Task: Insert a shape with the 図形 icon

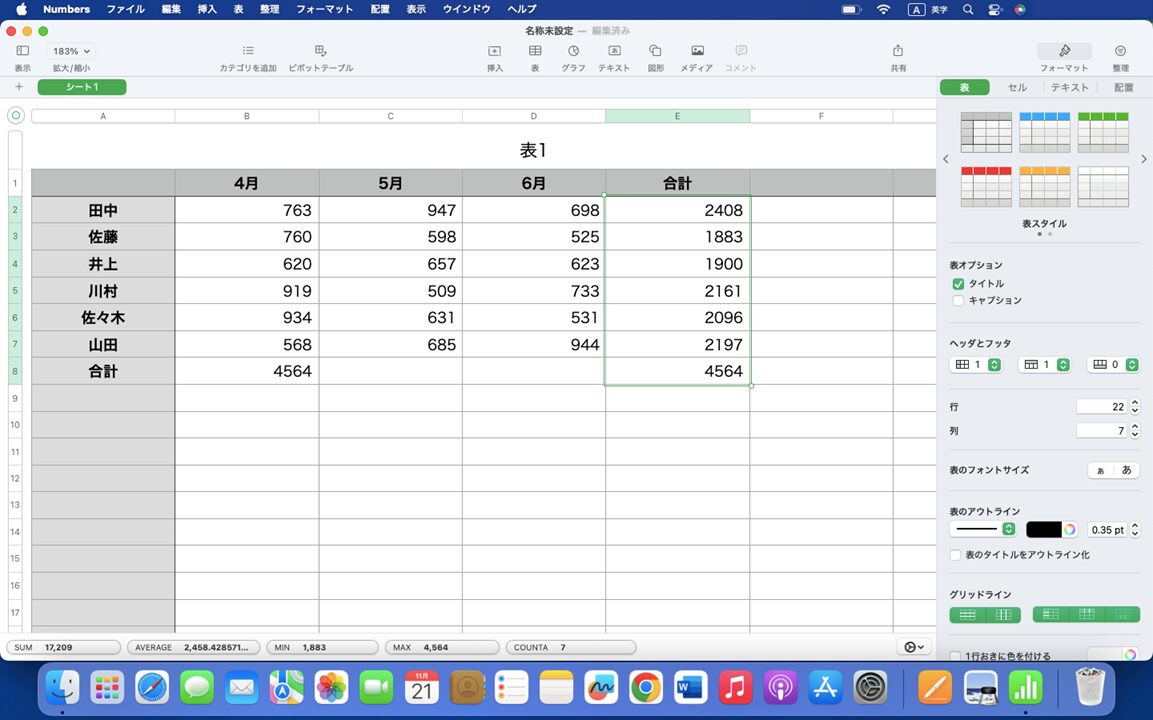Action: tap(655, 56)
